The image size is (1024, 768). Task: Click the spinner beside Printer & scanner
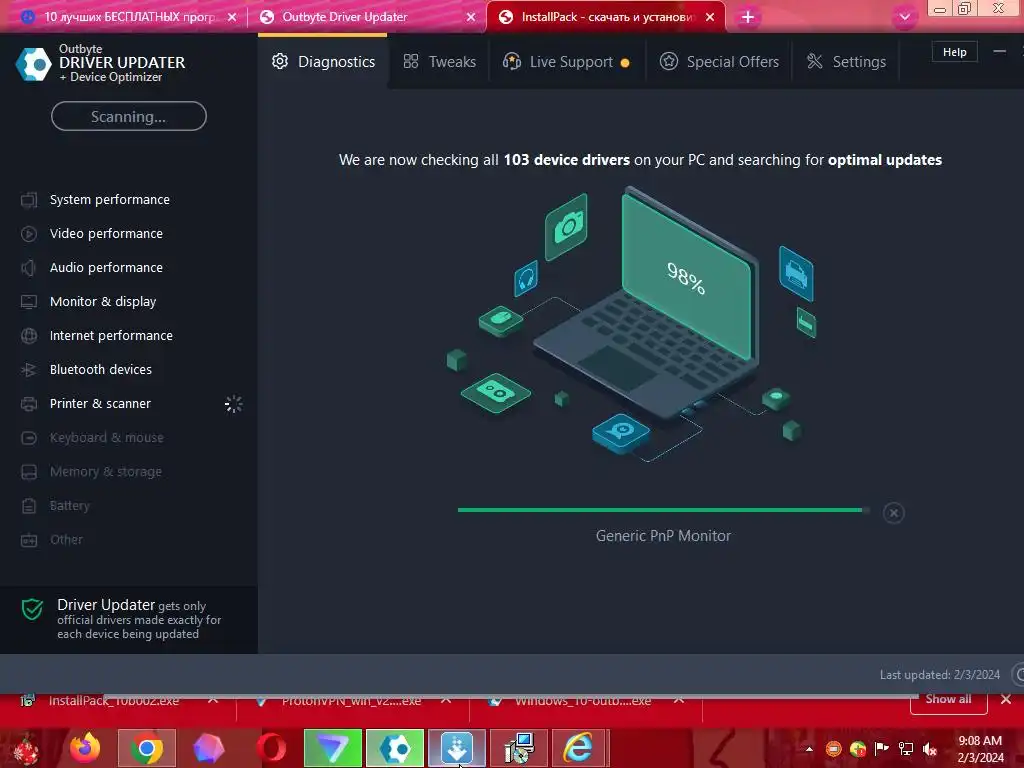point(233,404)
